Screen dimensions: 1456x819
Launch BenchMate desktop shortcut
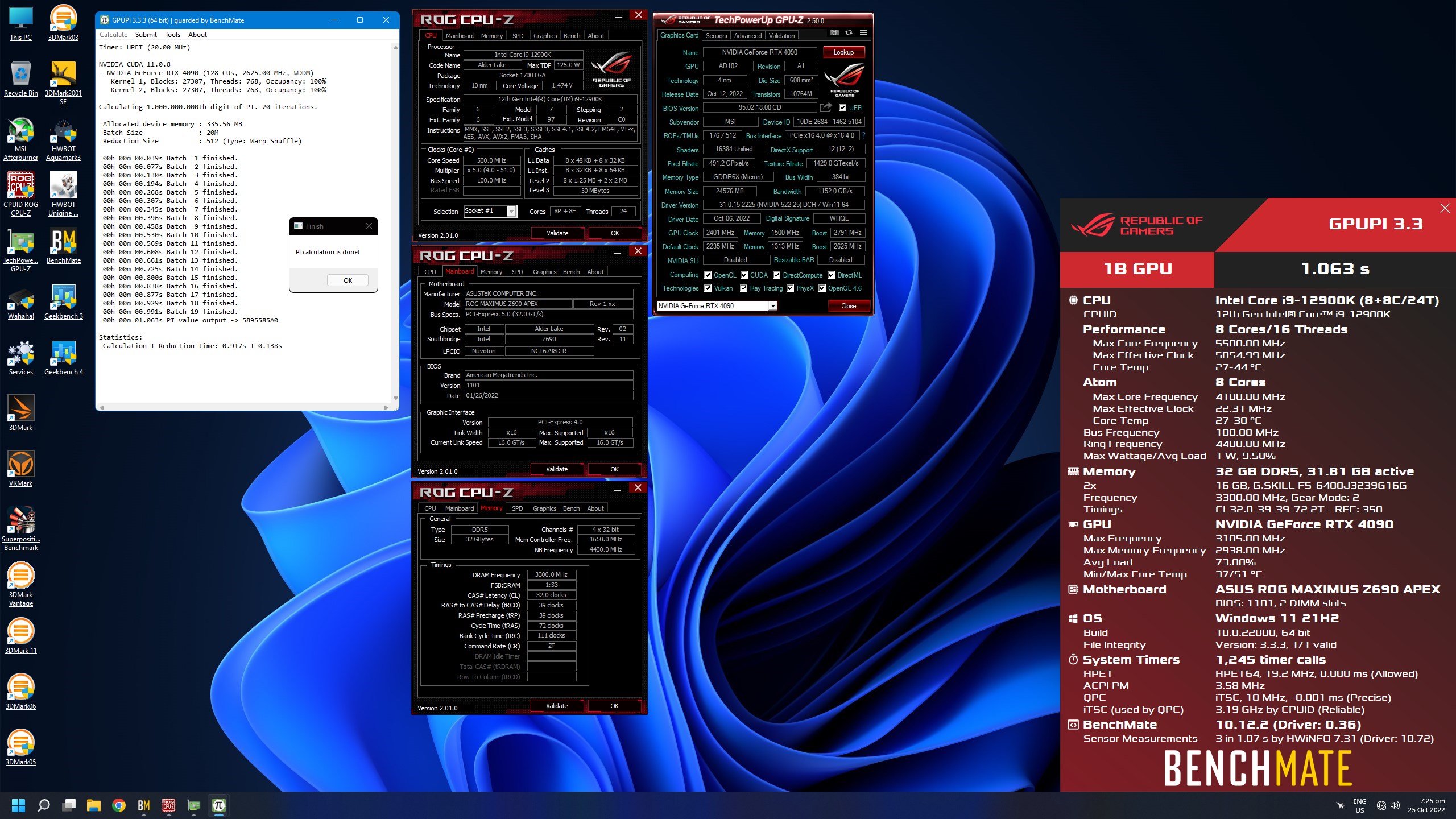click(x=63, y=246)
